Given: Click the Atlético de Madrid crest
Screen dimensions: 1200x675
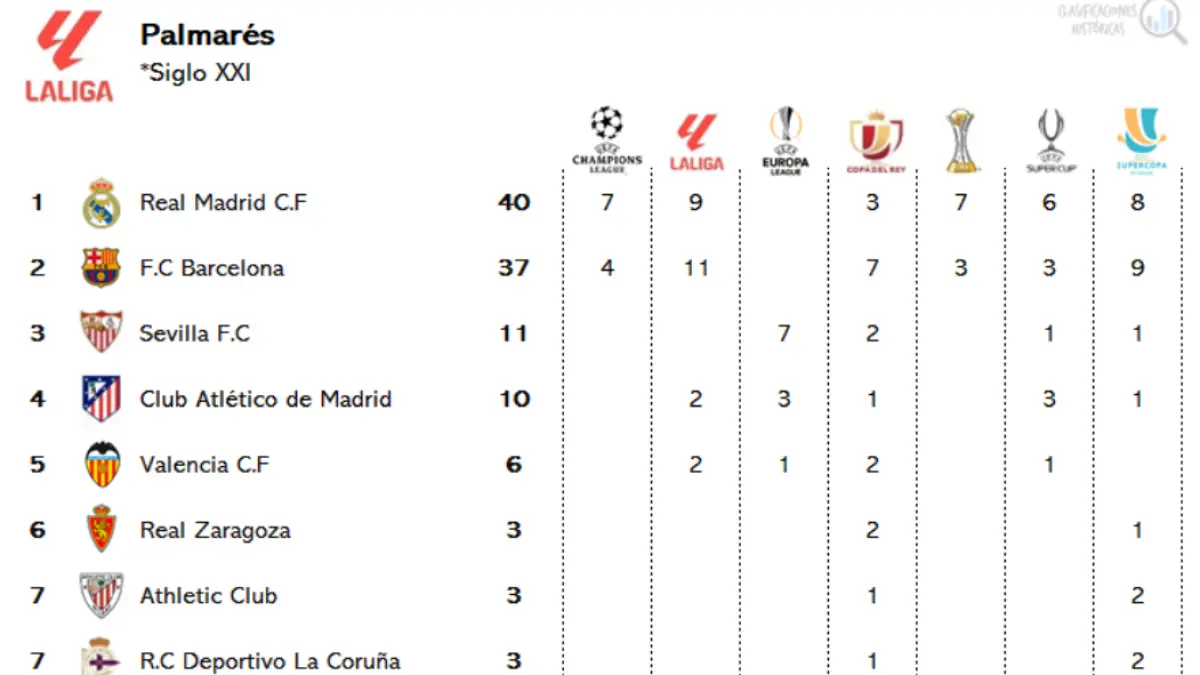Looking at the screenshot, I should (x=101, y=399).
